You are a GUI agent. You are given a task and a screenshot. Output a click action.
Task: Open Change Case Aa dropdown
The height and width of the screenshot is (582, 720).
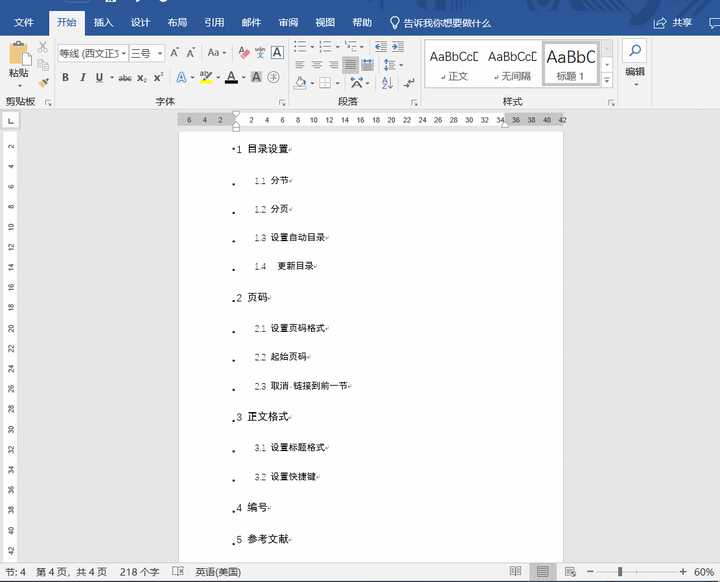[x=216, y=53]
